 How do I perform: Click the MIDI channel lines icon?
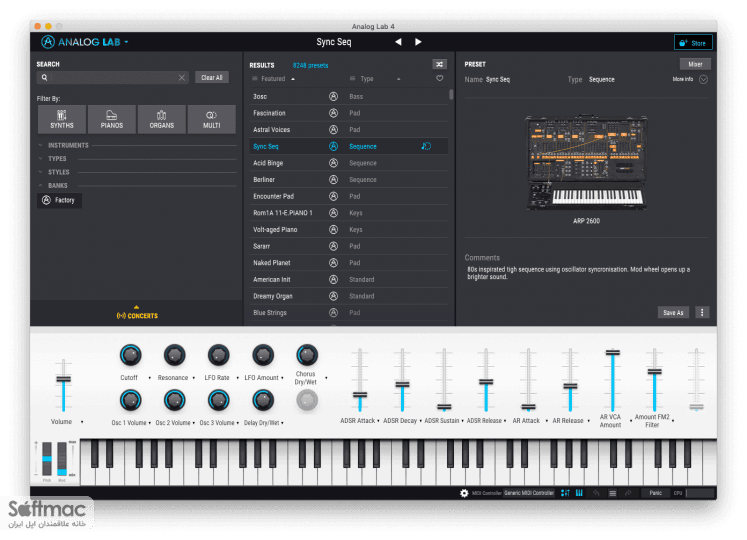pos(613,493)
